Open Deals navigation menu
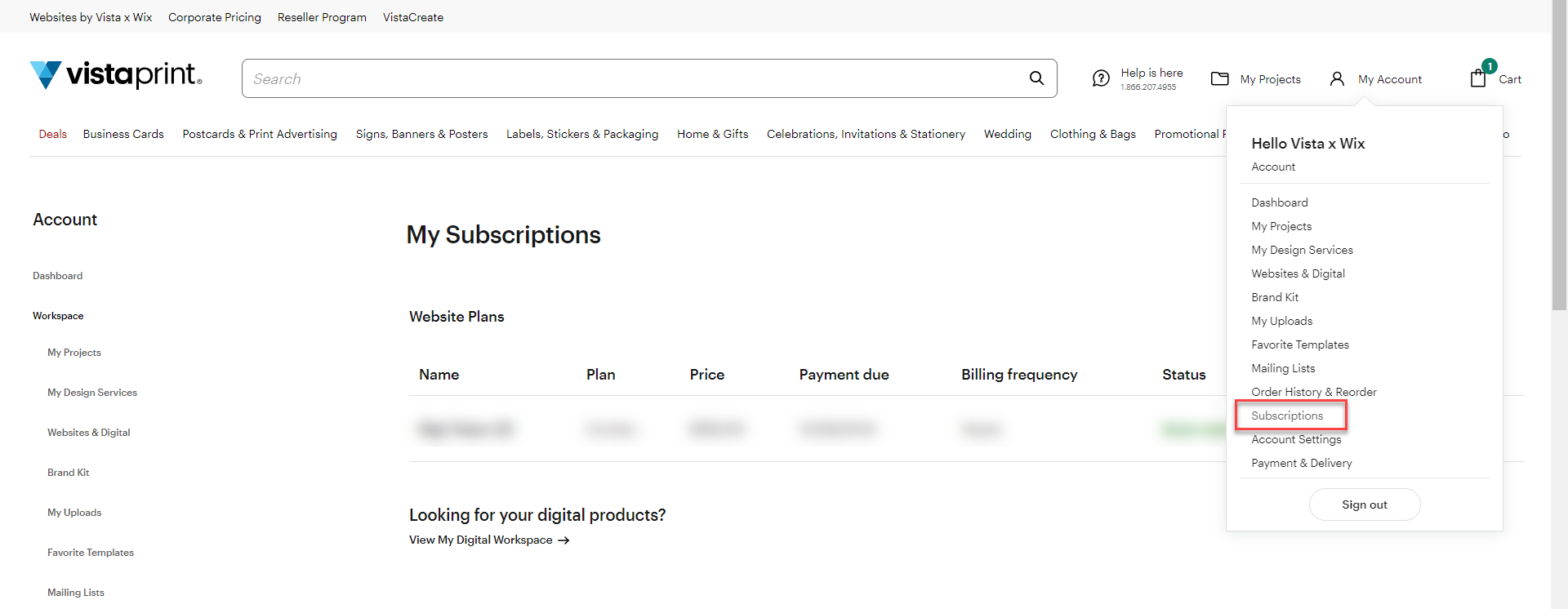The height and width of the screenshot is (609, 1568). (53, 134)
